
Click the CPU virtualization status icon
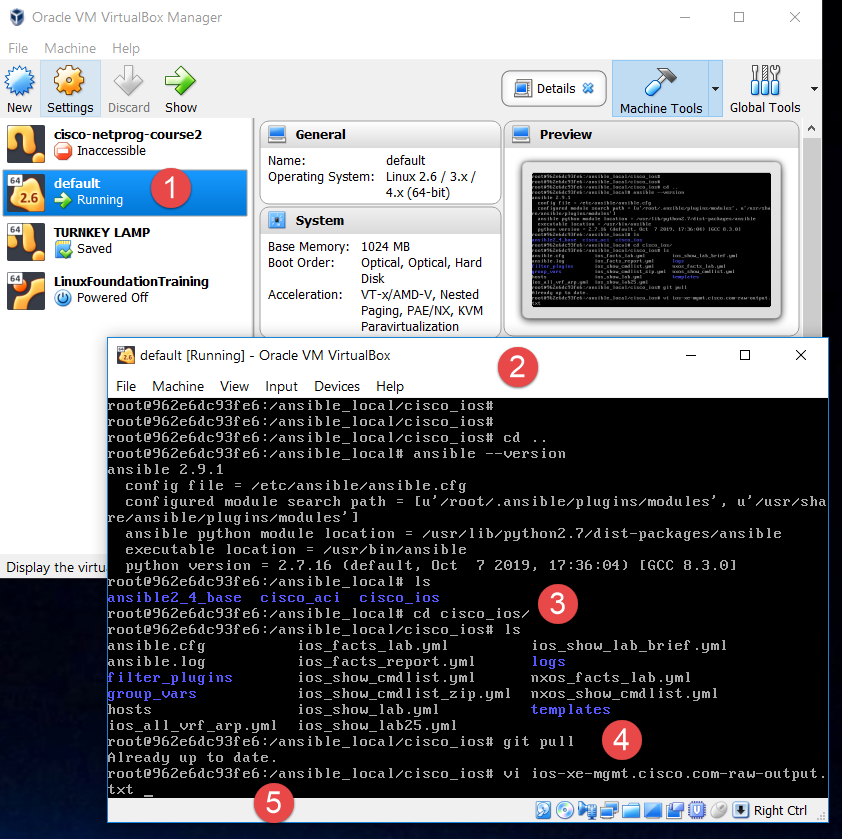click(x=696, y=810)
